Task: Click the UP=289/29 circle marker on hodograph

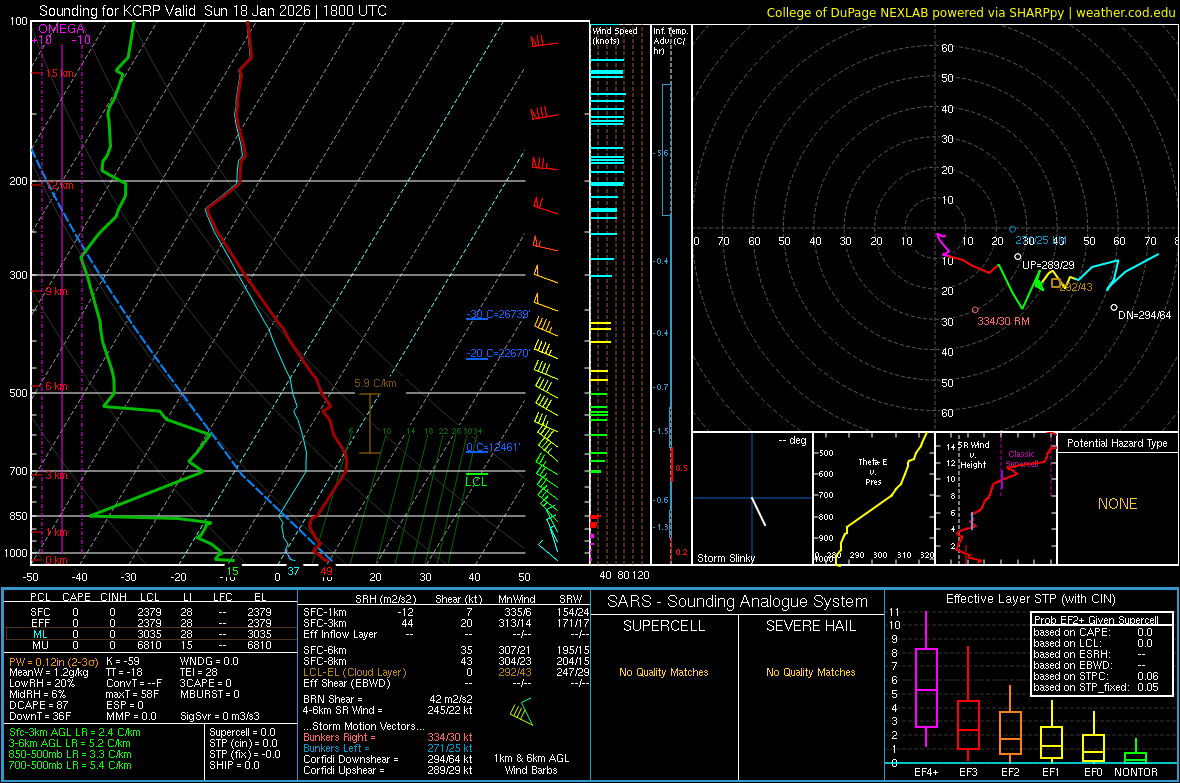Action: (1017, 257)
